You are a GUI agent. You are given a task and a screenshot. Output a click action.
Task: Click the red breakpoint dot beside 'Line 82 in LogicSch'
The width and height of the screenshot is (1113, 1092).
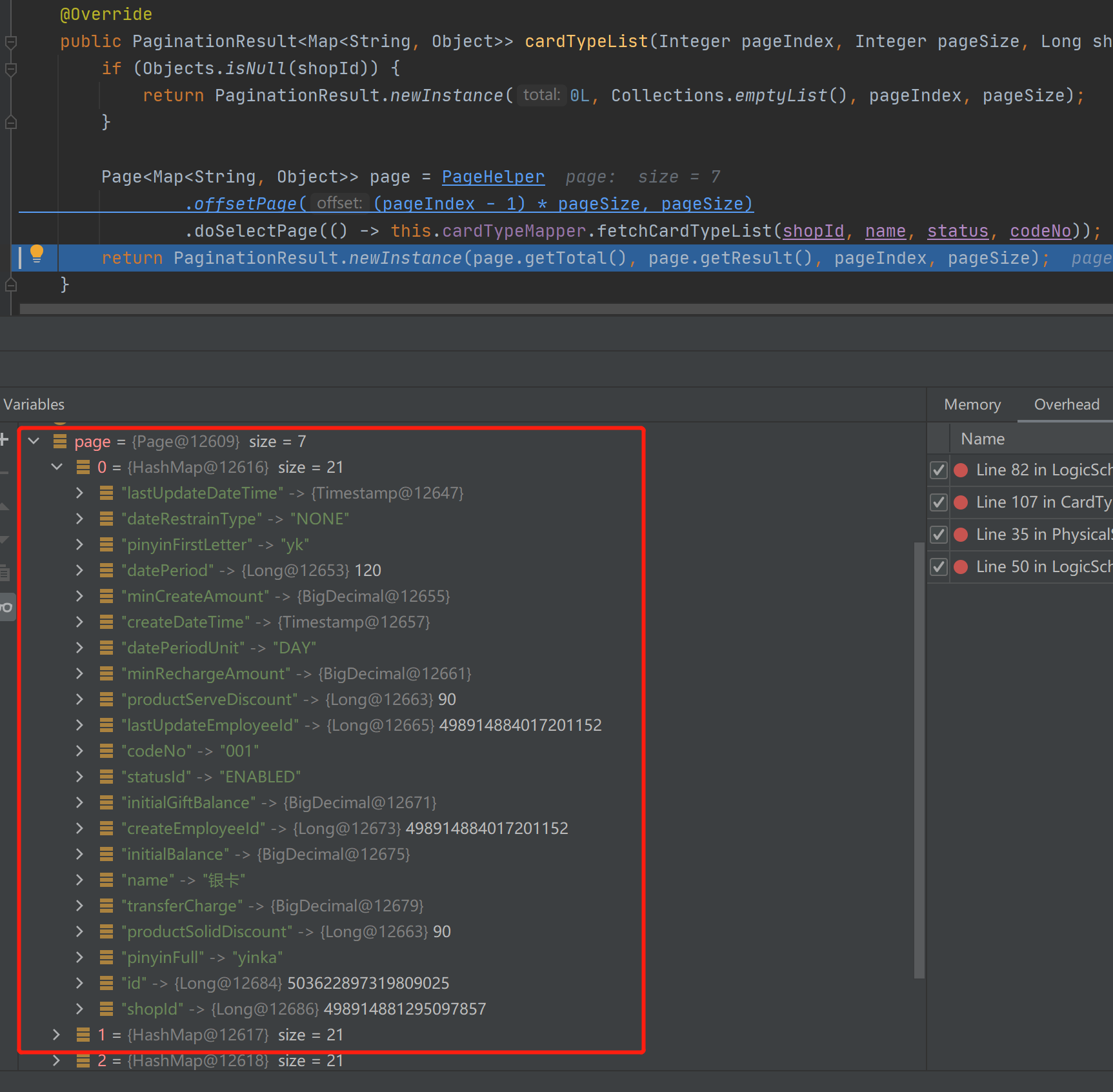961,470
